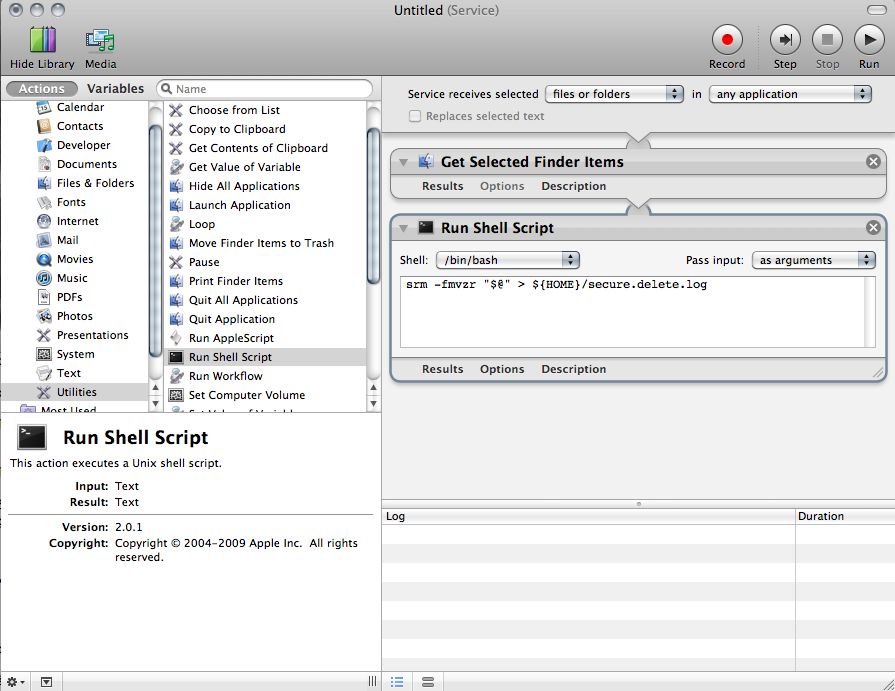Collapse the Run Shell Script action
This screenshot has height=691, width=895.
404,228
